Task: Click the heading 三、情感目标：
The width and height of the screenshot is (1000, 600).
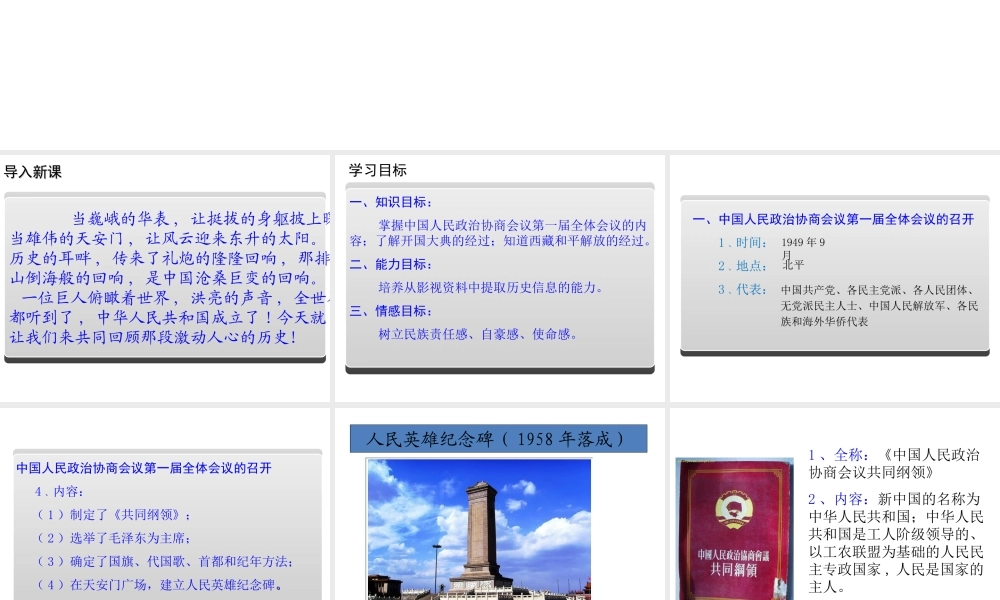Action: (x=392, y=311)
